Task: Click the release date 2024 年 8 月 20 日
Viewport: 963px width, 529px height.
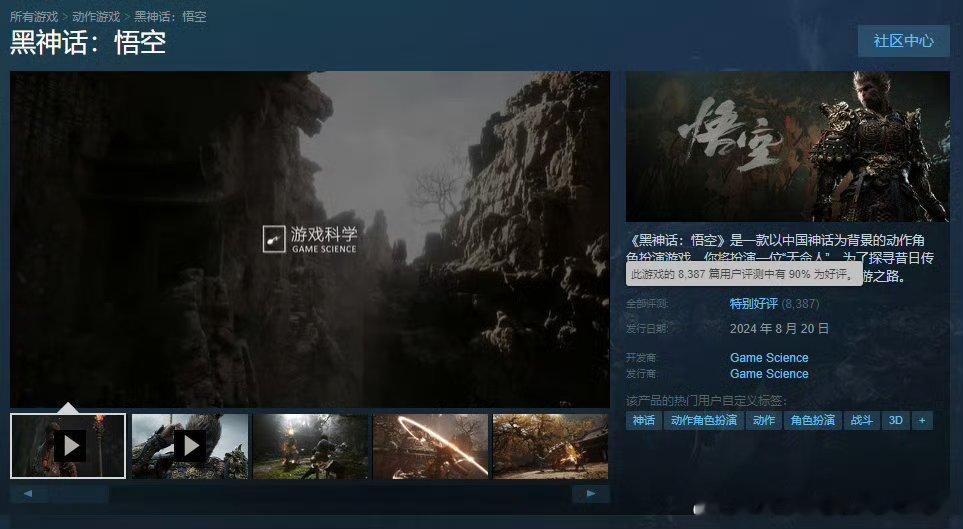Action: click(779, 329)
